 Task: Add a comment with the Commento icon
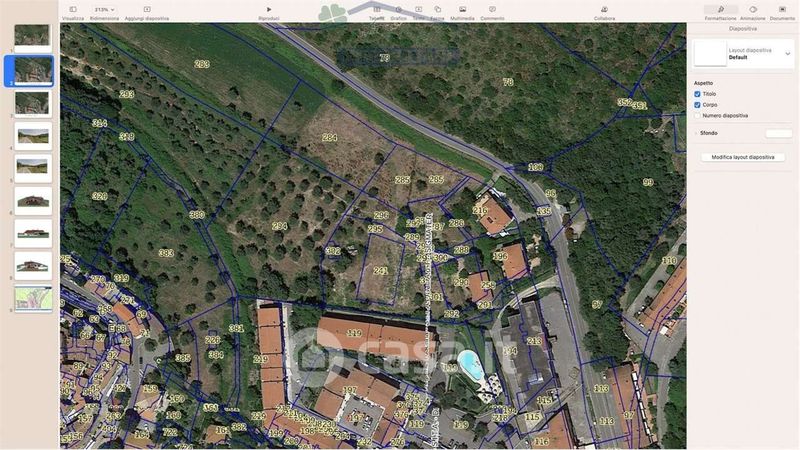[x=492, y=9]
